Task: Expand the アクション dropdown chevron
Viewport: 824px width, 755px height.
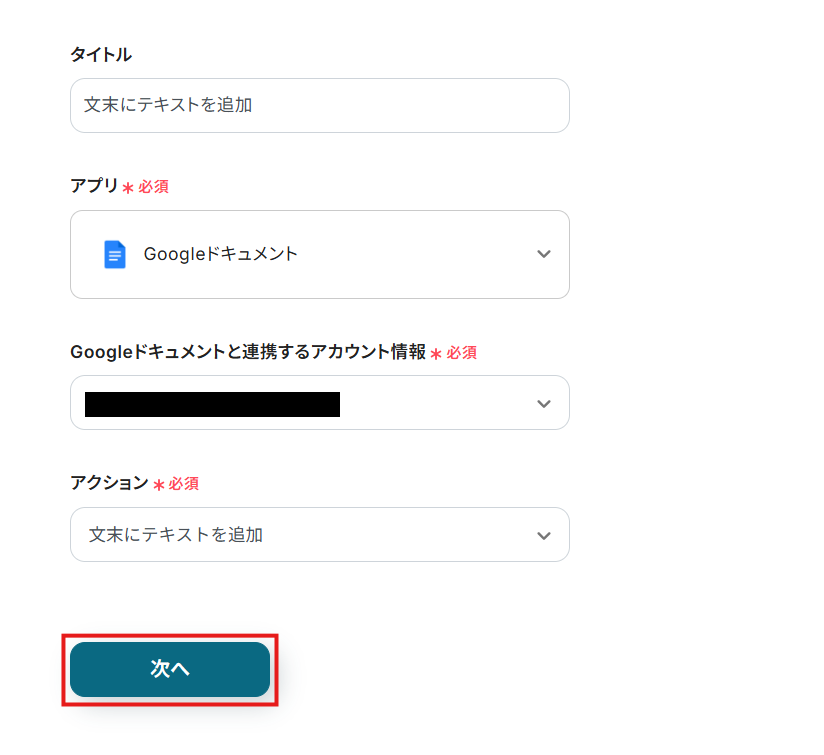Action: tap(543, 535)
